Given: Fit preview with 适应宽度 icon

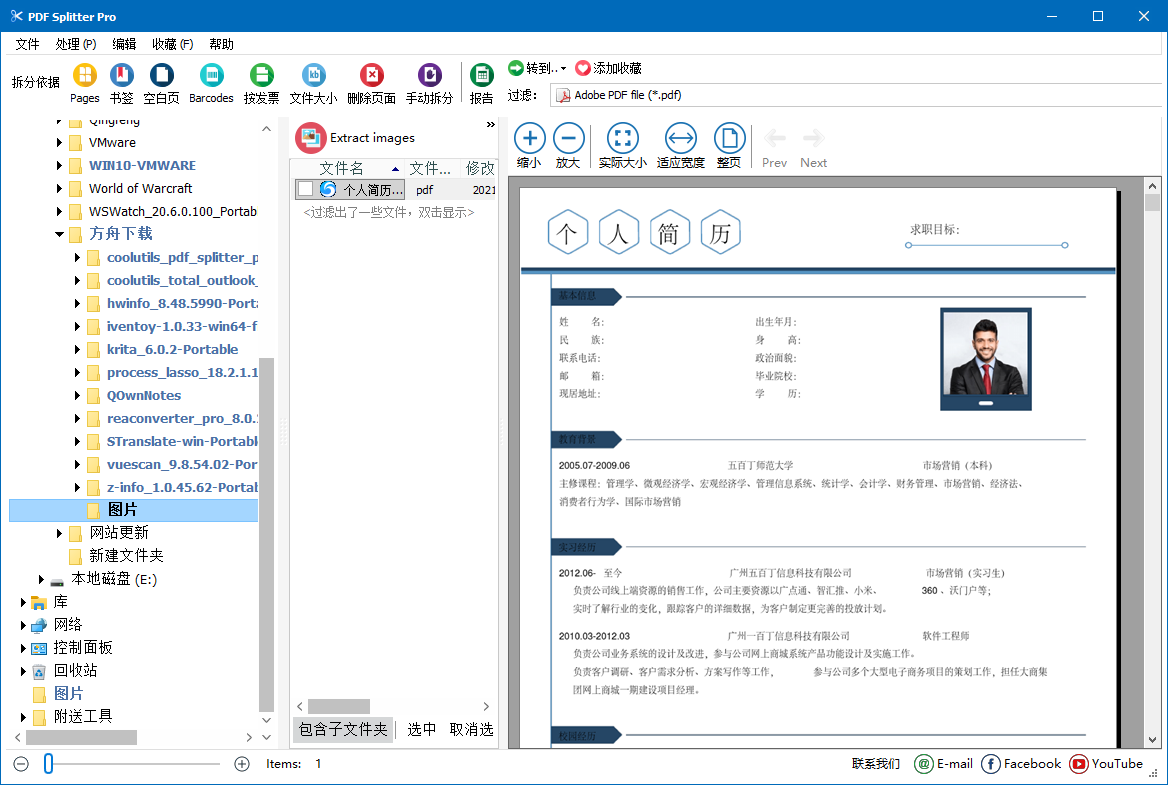Looking at the screenshot, I should (681, 146).
